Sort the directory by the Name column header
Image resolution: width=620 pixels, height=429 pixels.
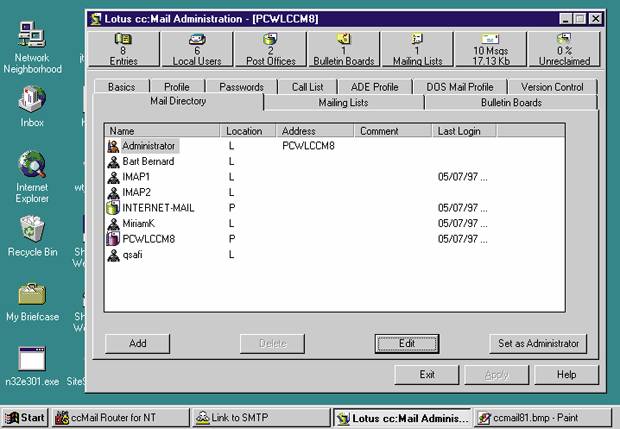pyautogui.click(x=162, y=131)
